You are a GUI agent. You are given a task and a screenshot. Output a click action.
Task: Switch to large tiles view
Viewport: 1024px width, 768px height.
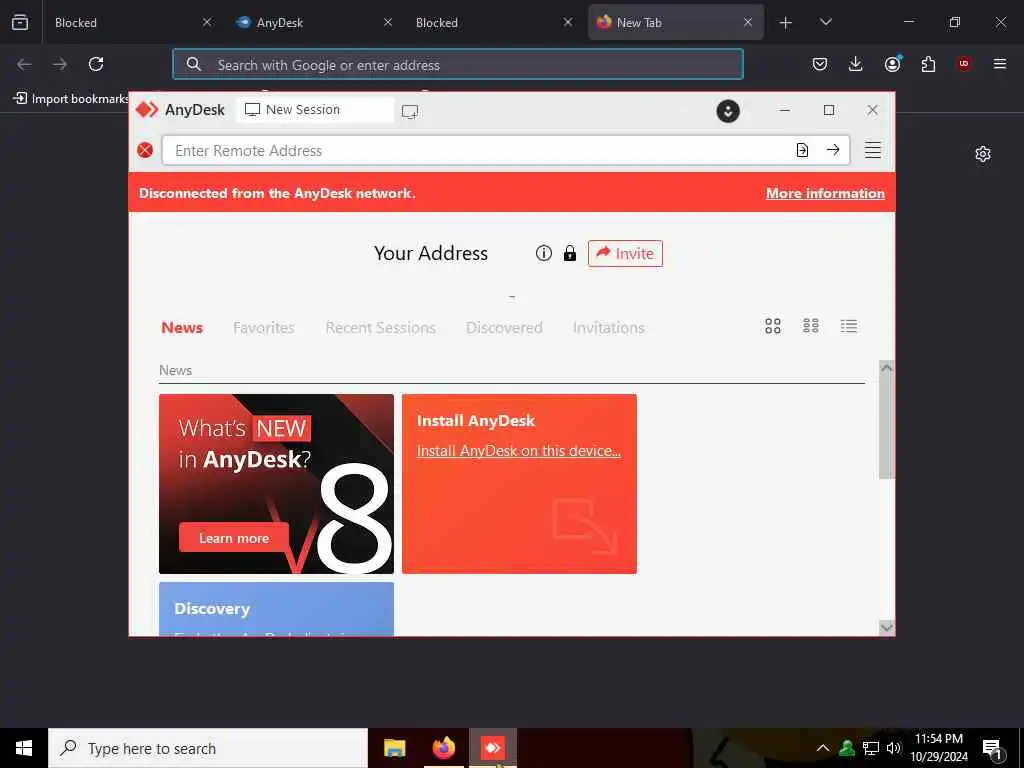click(773, 326)
